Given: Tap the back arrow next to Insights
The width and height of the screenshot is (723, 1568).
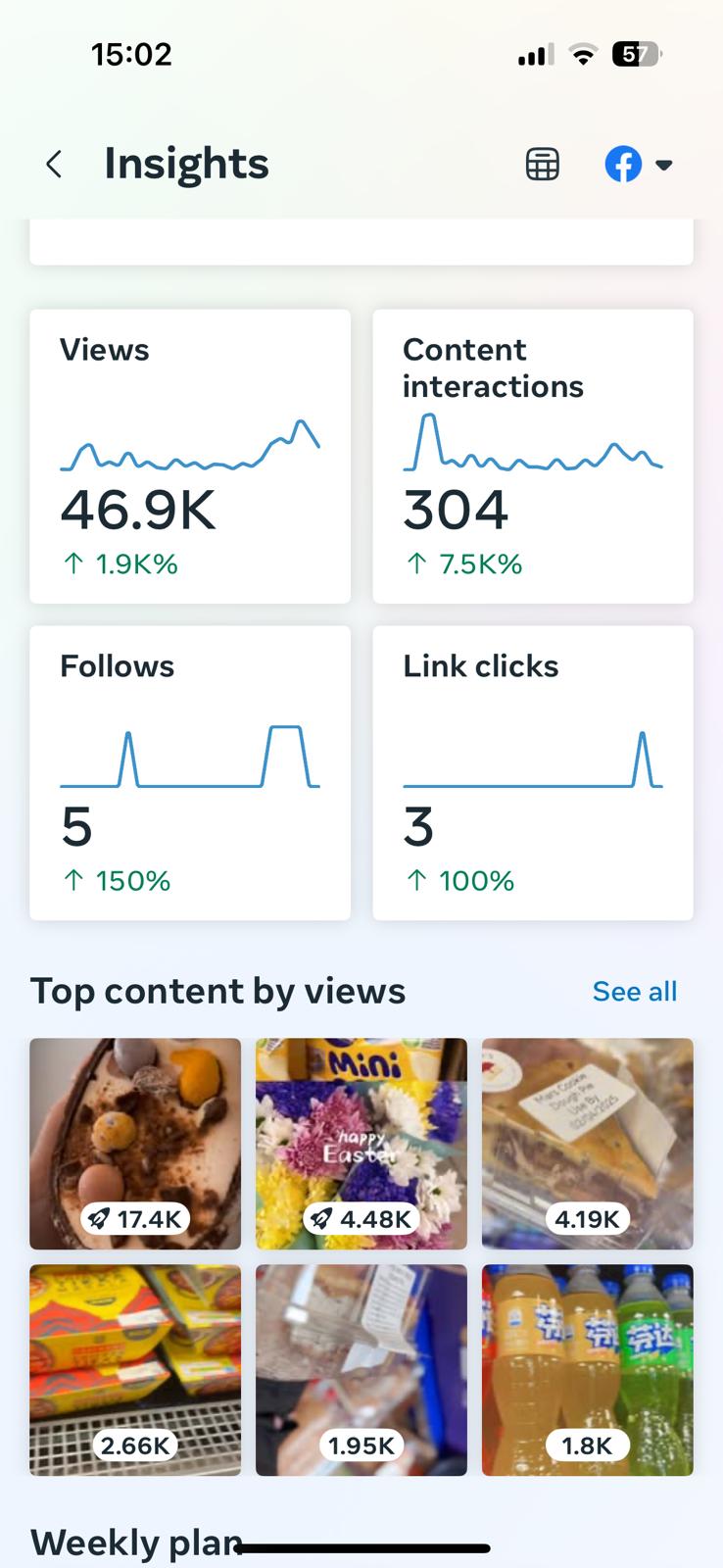Looking at the screenshot, I should (55, 164).
